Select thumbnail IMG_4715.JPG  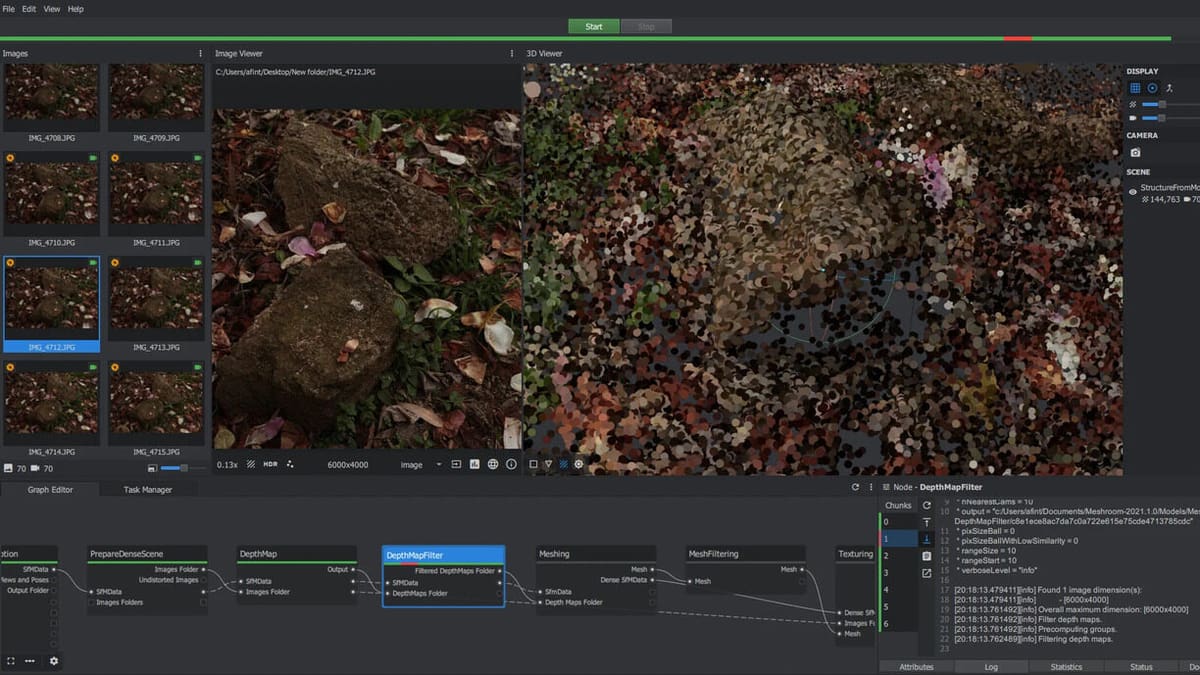tap(156, 408)
